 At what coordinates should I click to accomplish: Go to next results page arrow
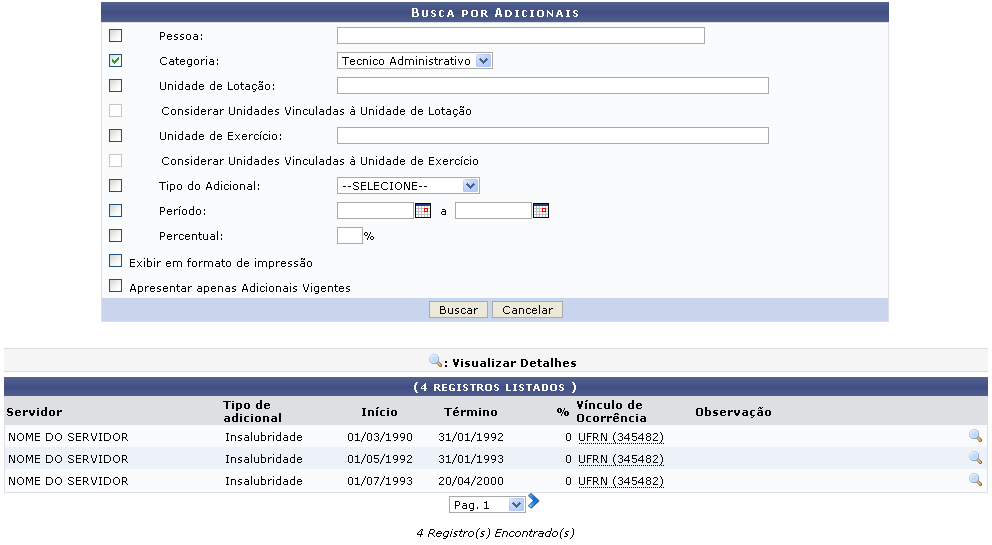pos(534,502)
